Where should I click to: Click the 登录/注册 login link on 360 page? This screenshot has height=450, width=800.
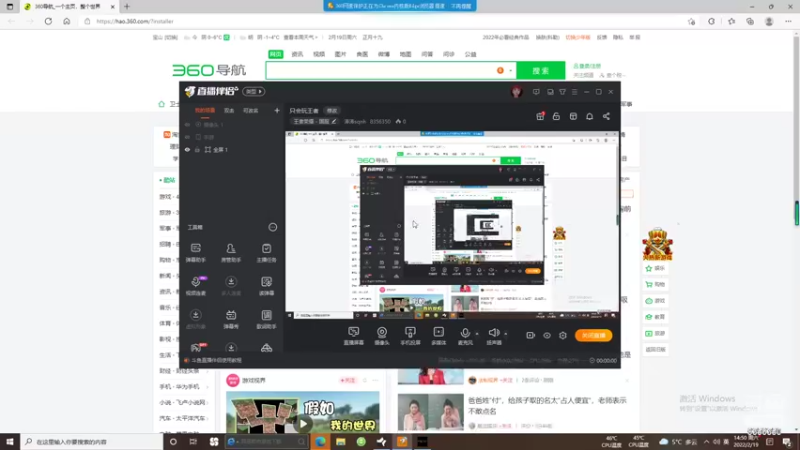click(x=587, y=66)
